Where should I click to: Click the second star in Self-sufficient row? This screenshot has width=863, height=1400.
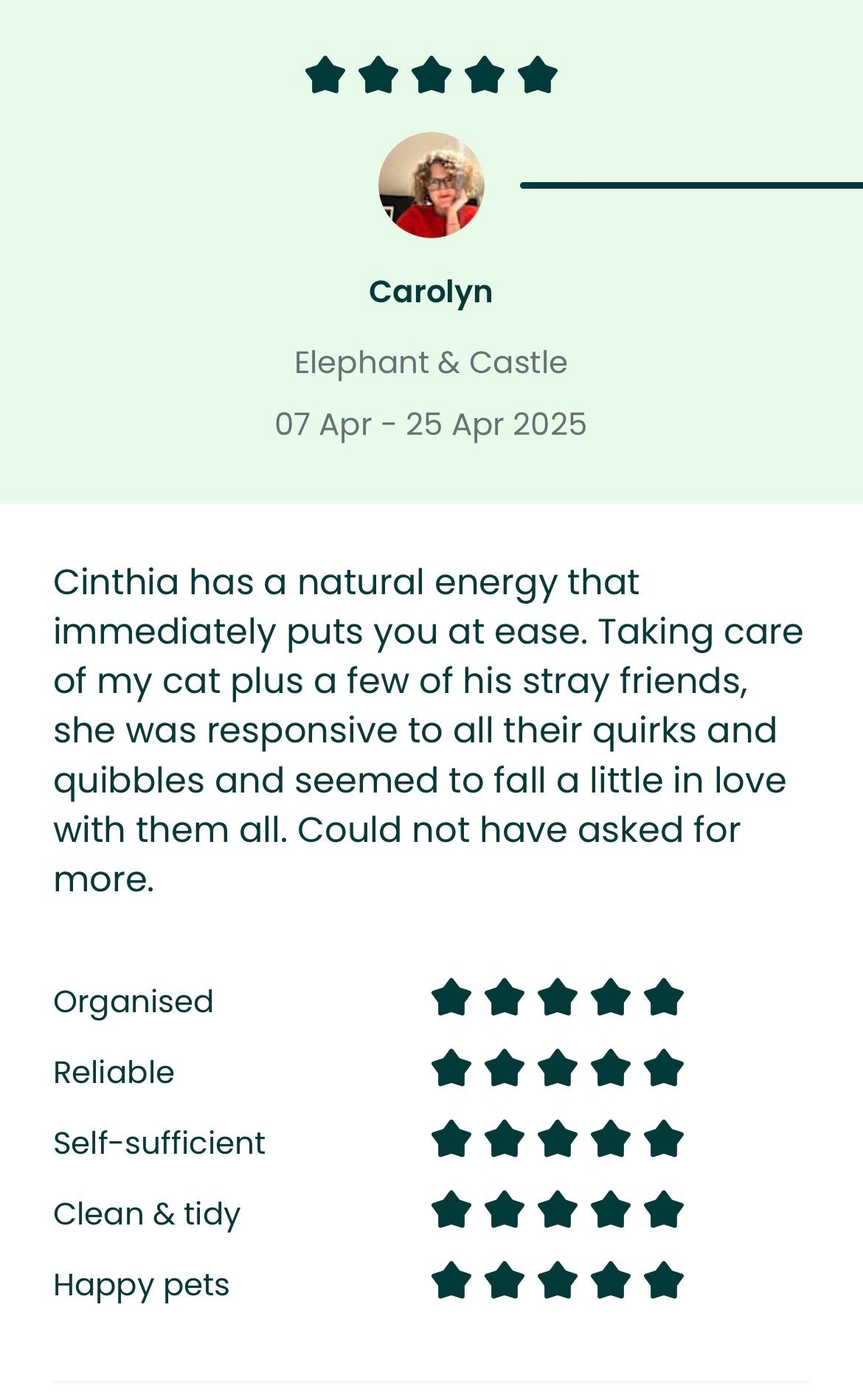tap(505, 1139)
